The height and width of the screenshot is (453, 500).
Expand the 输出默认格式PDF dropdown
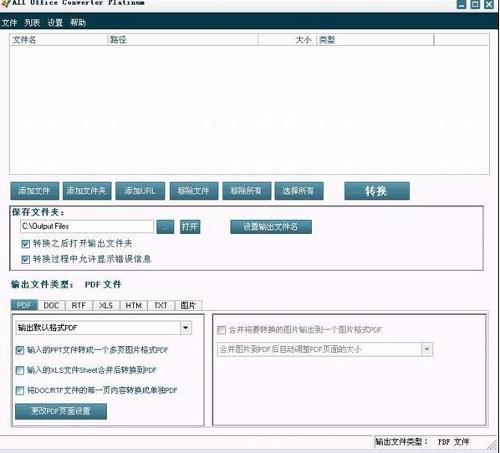(186, 328)
